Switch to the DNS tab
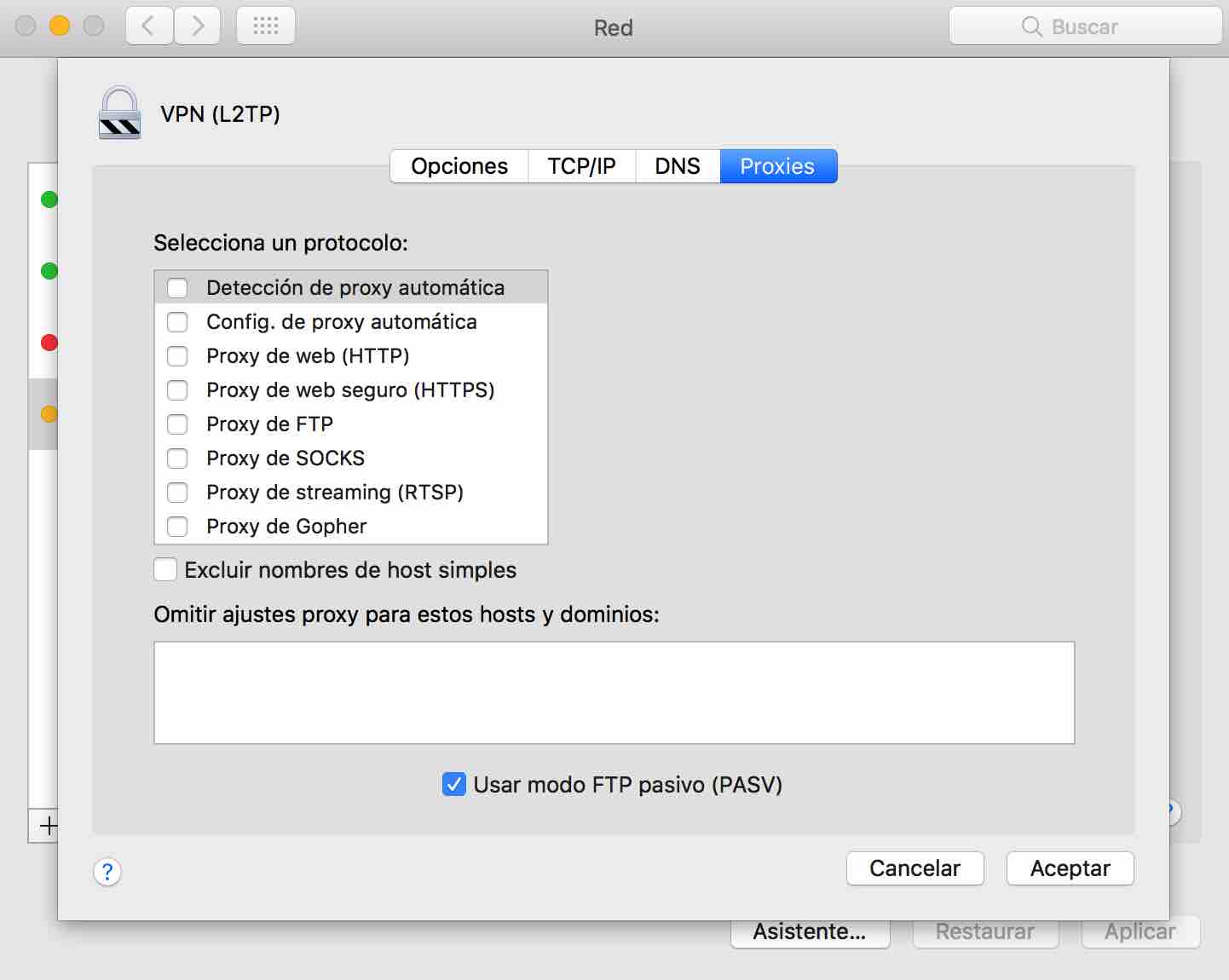 pos(678,166)
